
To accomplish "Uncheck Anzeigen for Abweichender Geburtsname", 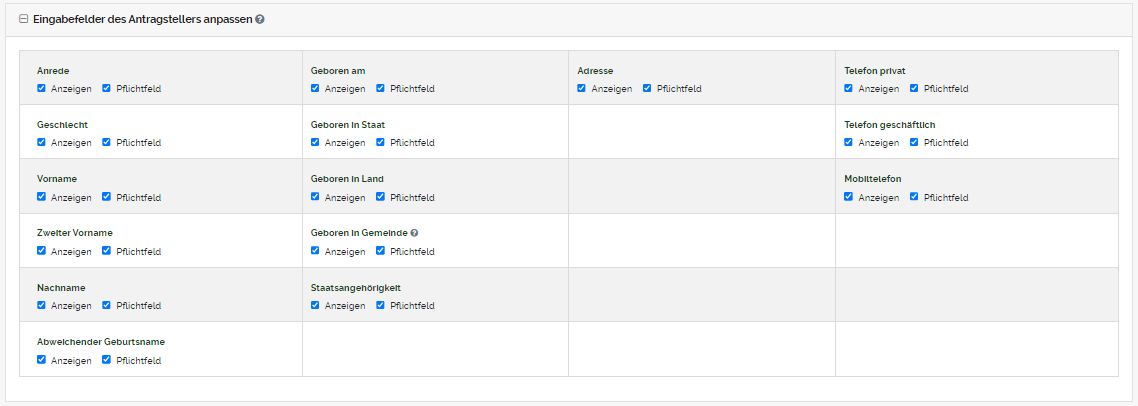I will (42, 360).
